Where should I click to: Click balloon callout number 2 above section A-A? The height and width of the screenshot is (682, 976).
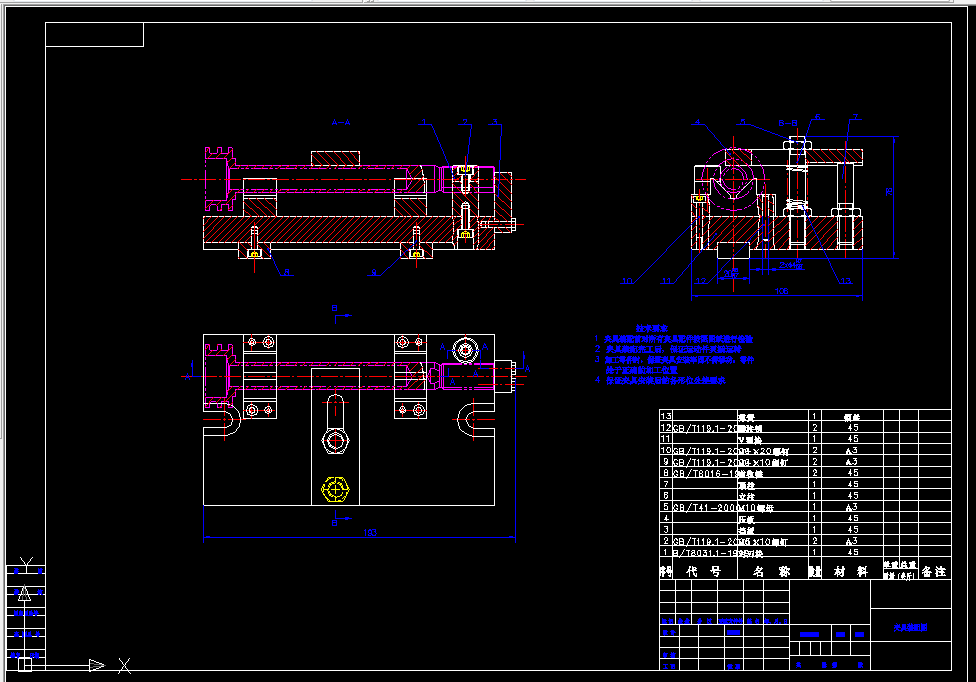click(x=465, y=123)
